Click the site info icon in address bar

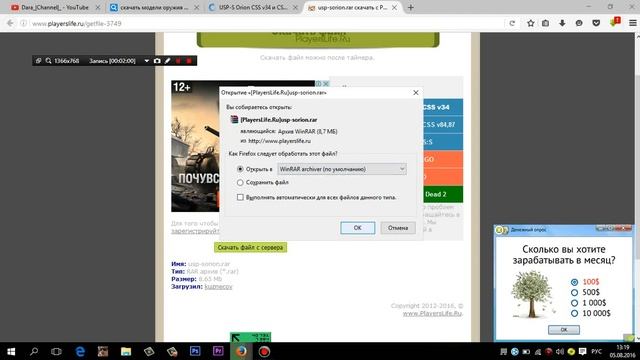tap(24, 23)
